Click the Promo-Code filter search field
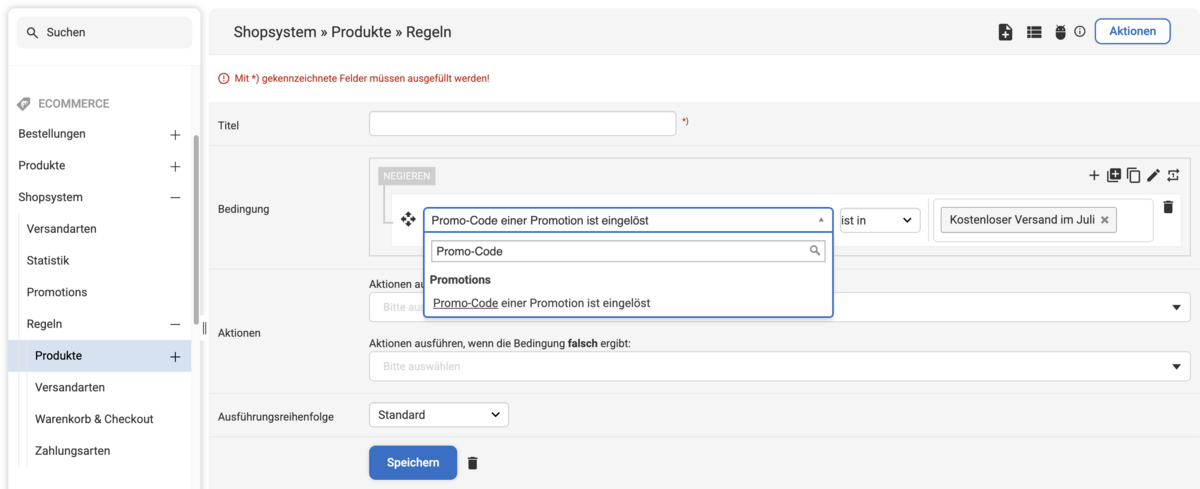 pos(628,251)
